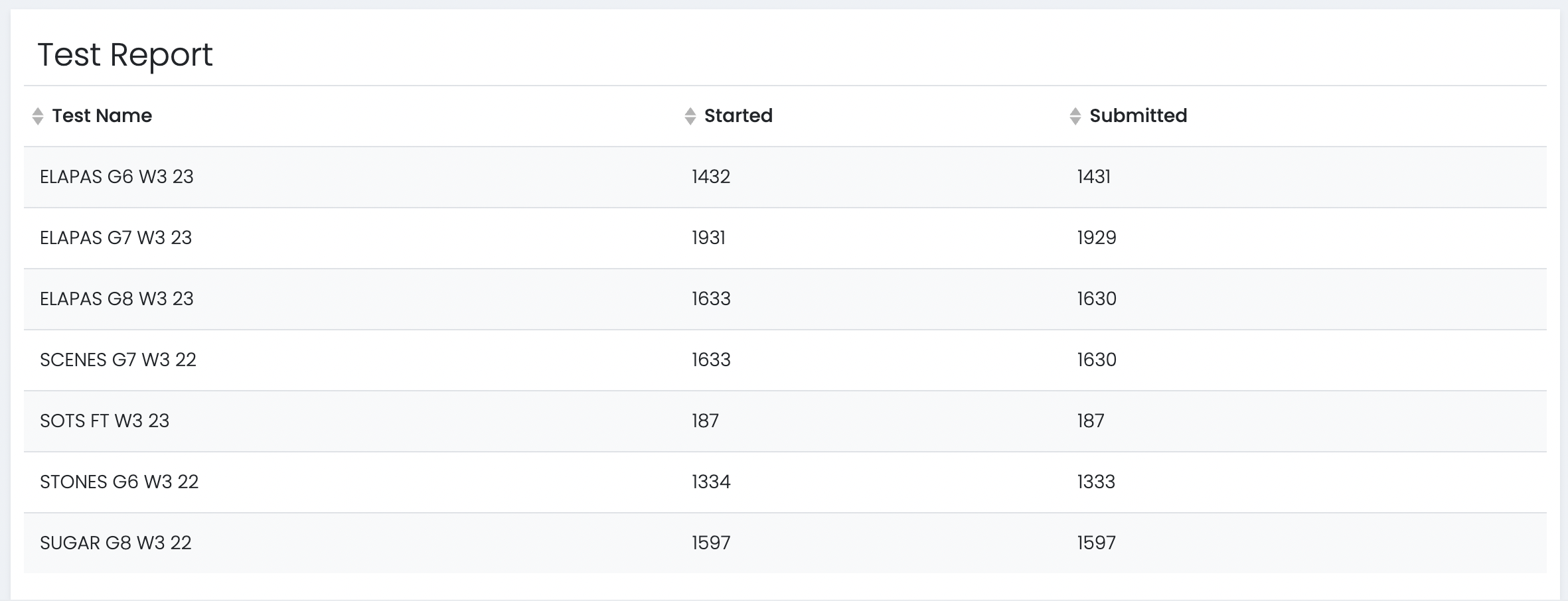
Task: Sort table by Submitted header text
Action: tap(1138, 116)
